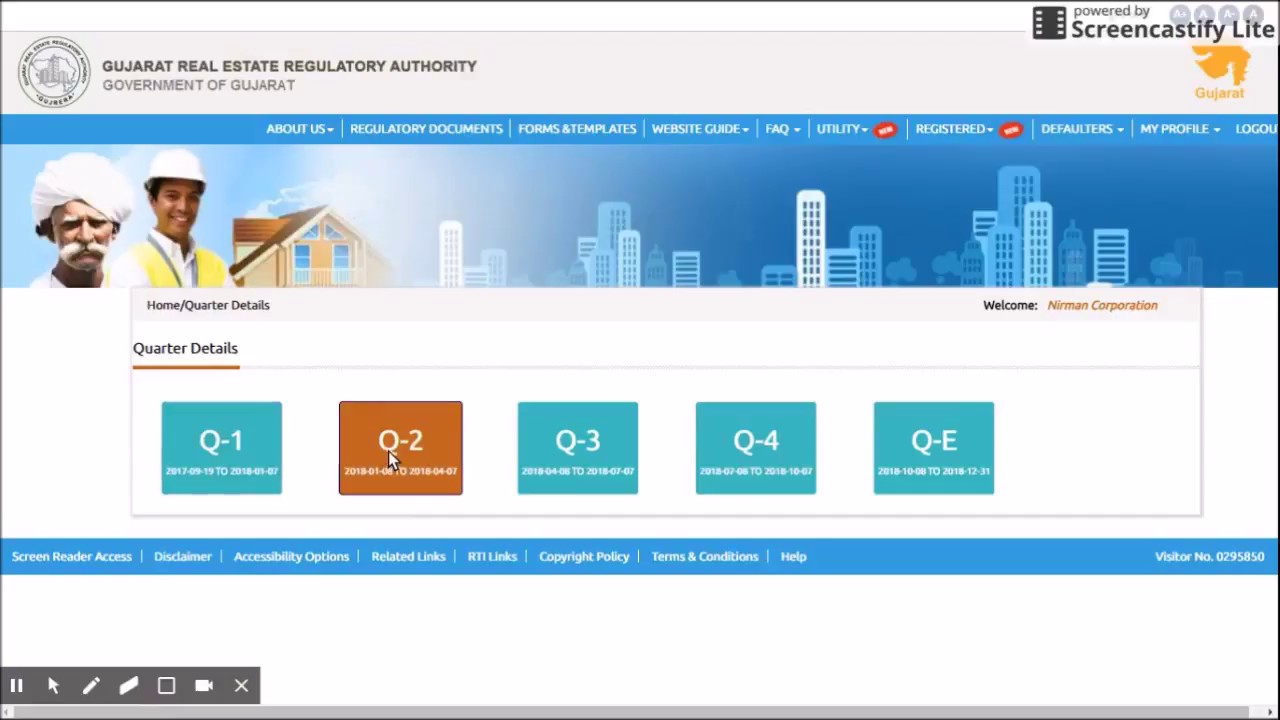Click the right arrow of the horizontal scrollbar

tap(1271, 713)
